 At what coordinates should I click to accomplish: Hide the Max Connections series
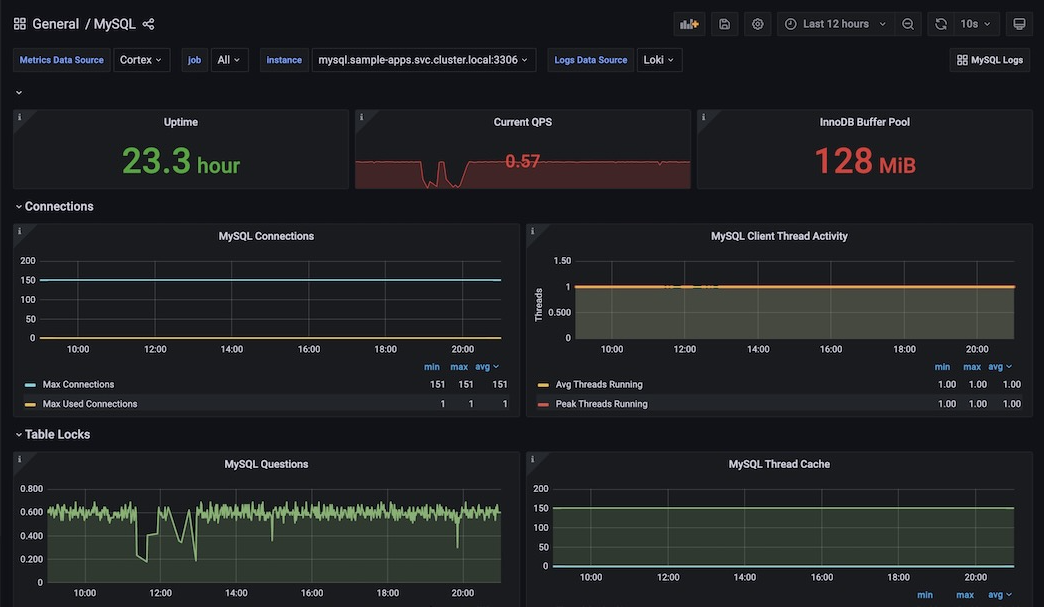point(80,384)
